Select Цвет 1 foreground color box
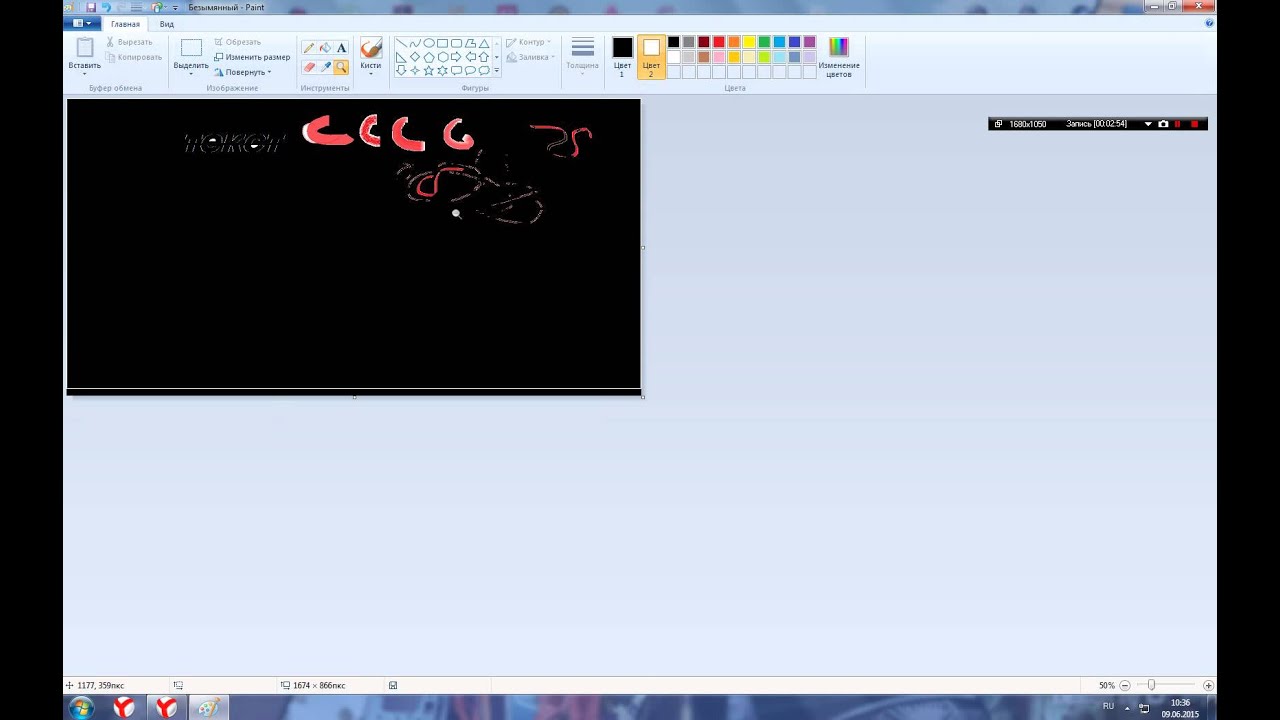The image size is (1280, 720). point(622,57)
